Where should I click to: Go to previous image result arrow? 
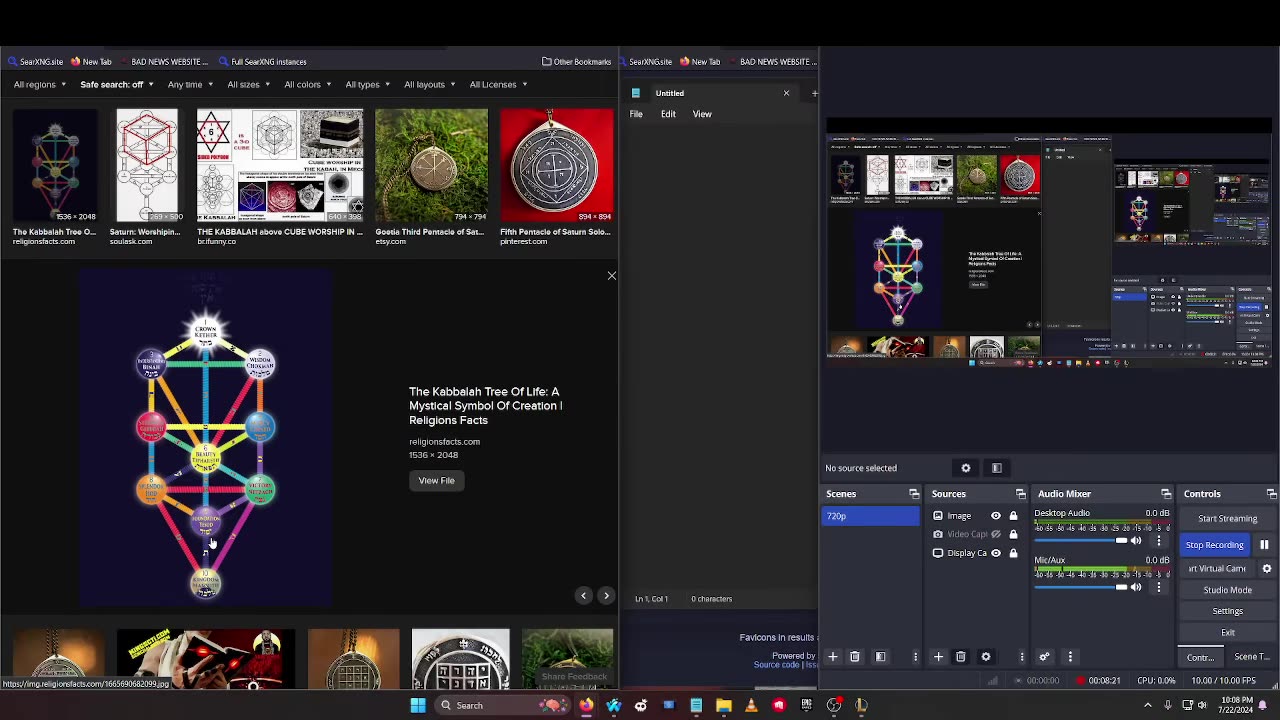[584, 596]
